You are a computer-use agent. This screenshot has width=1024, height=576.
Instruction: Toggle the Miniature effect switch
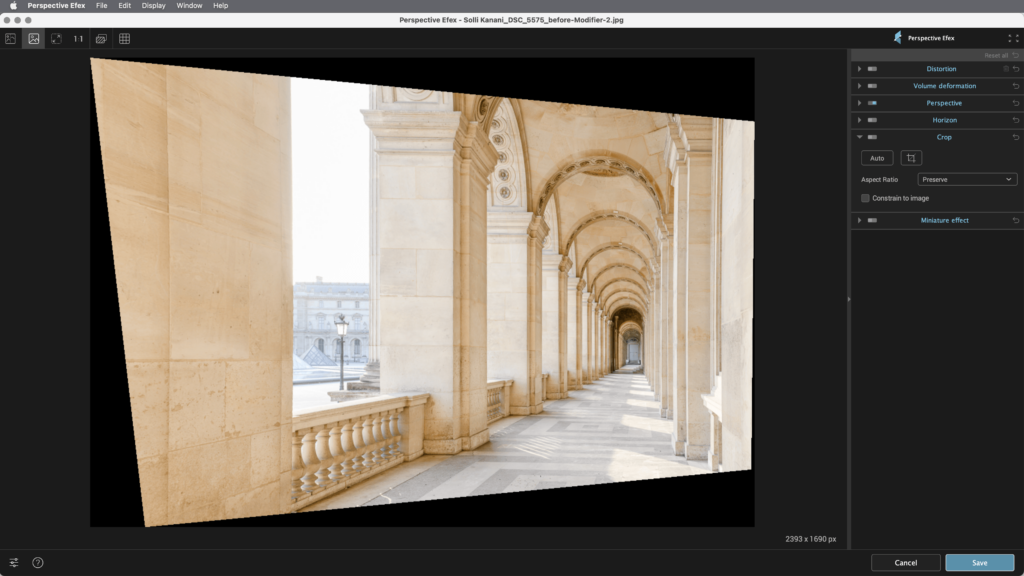click(872, 220)
